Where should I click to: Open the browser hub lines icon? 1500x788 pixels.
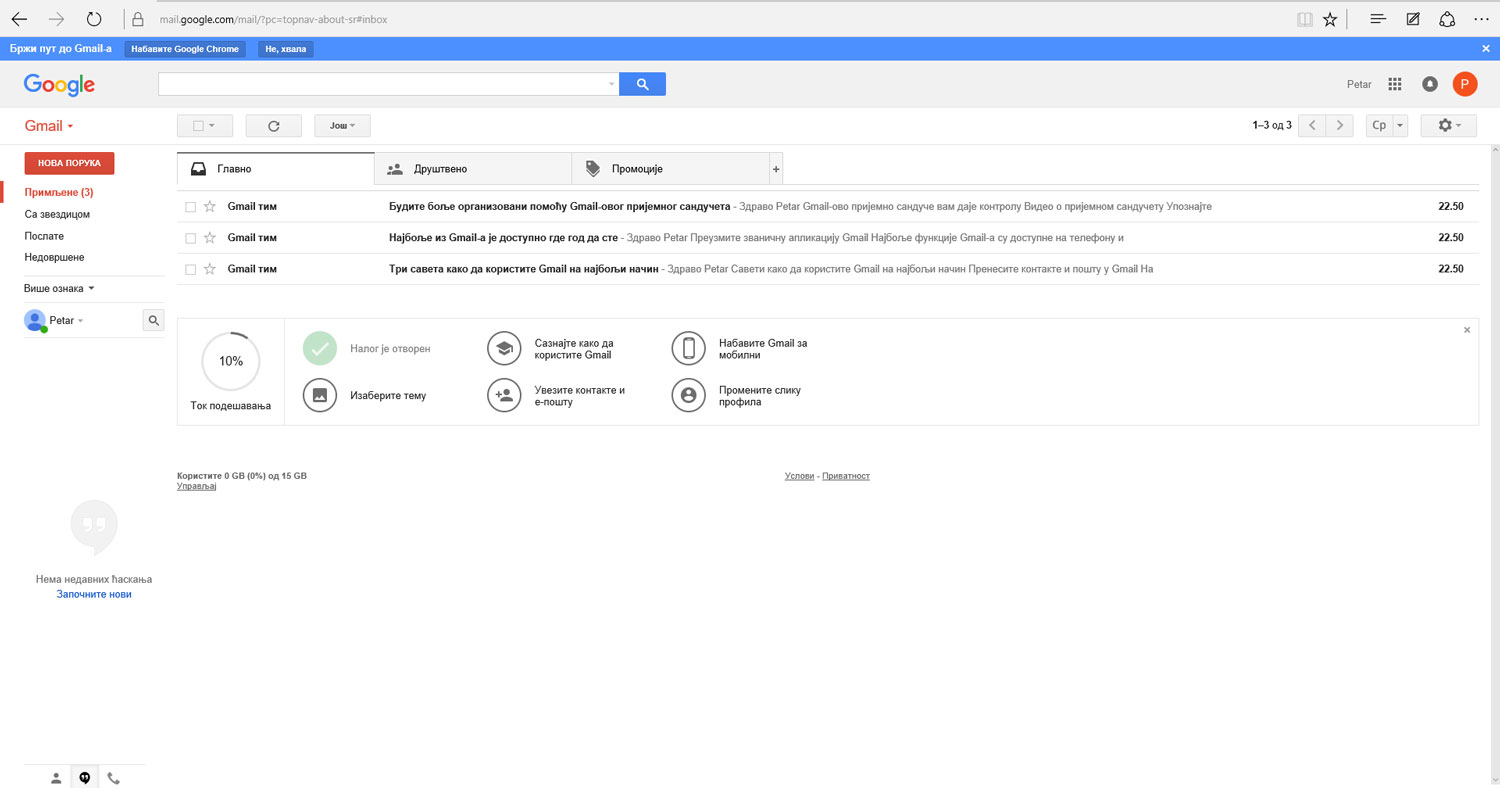1378,19
